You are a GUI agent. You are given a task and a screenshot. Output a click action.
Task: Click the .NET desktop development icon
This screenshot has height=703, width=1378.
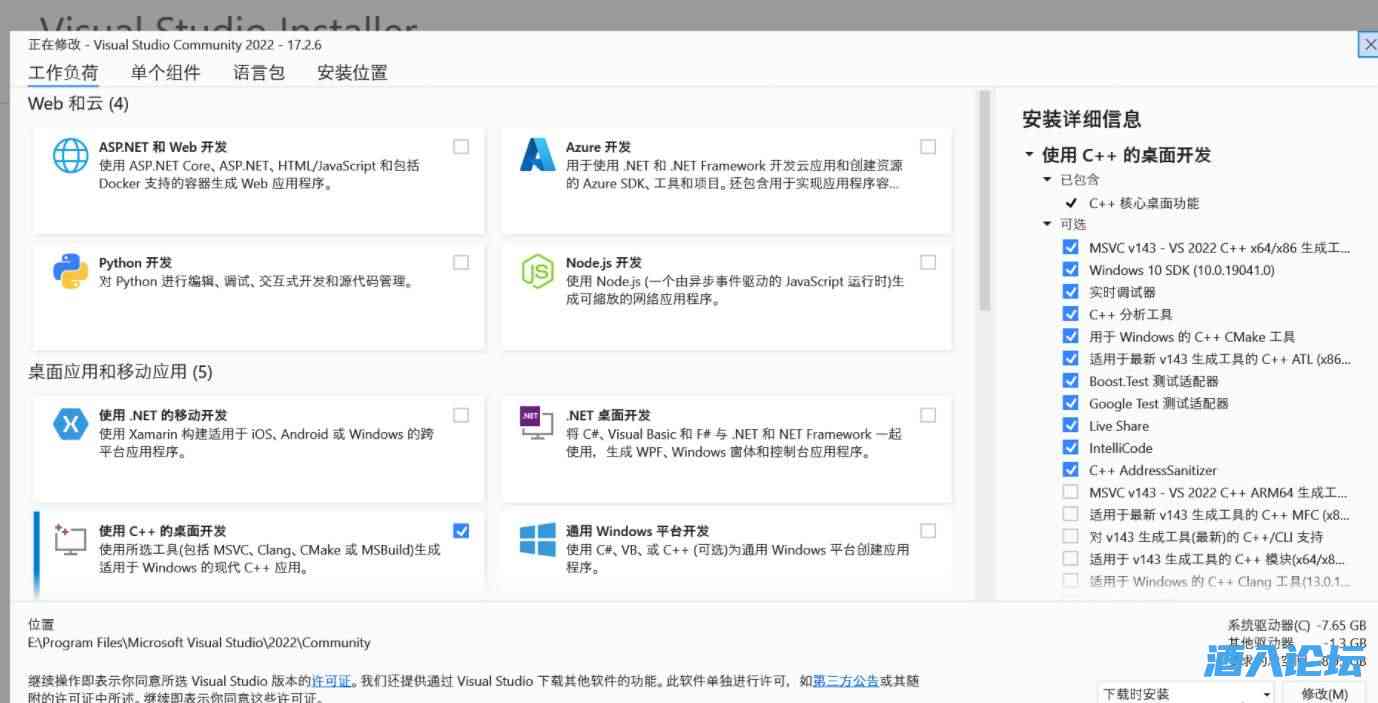coord(537,424)
